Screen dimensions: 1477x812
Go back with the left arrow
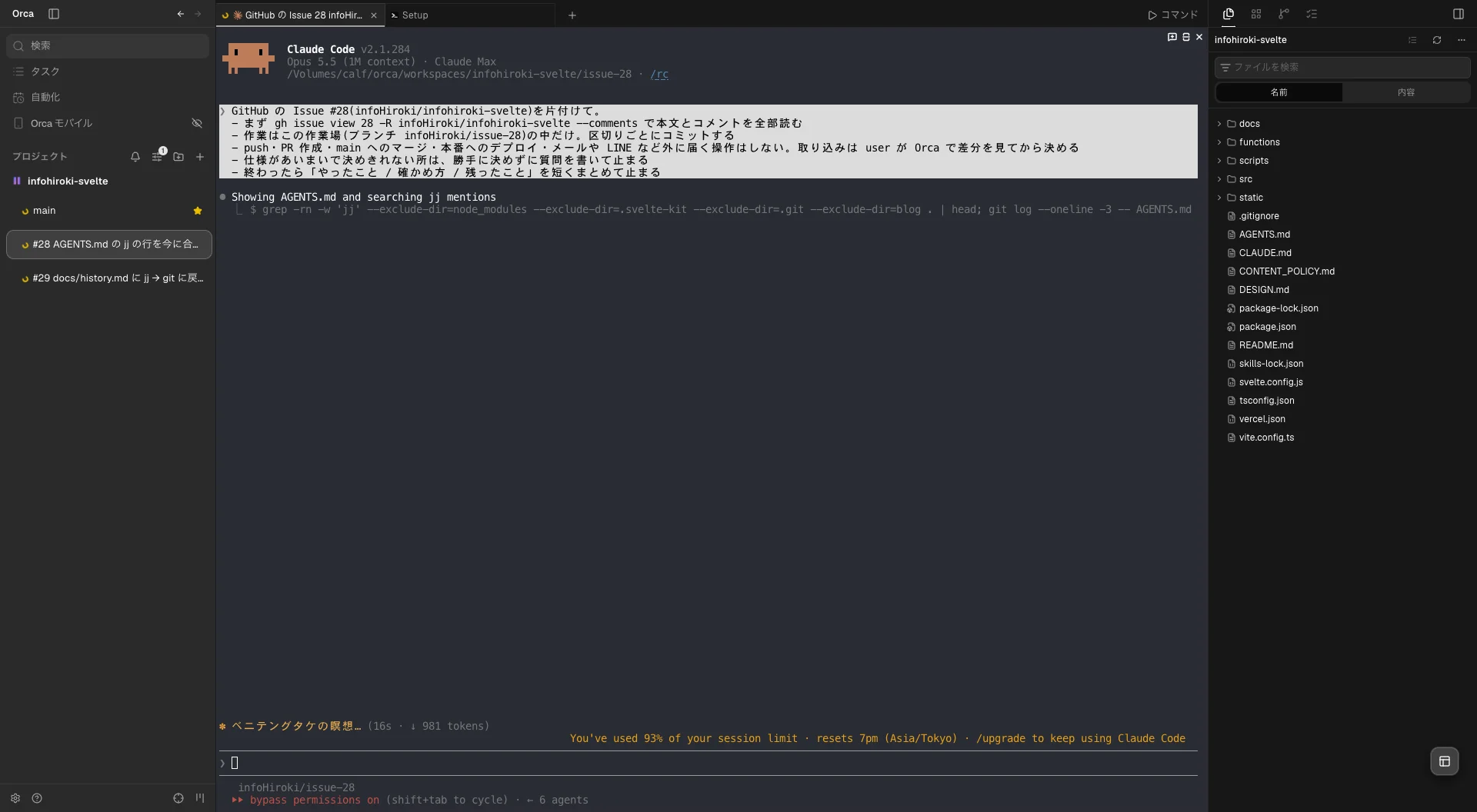(180, 14)
